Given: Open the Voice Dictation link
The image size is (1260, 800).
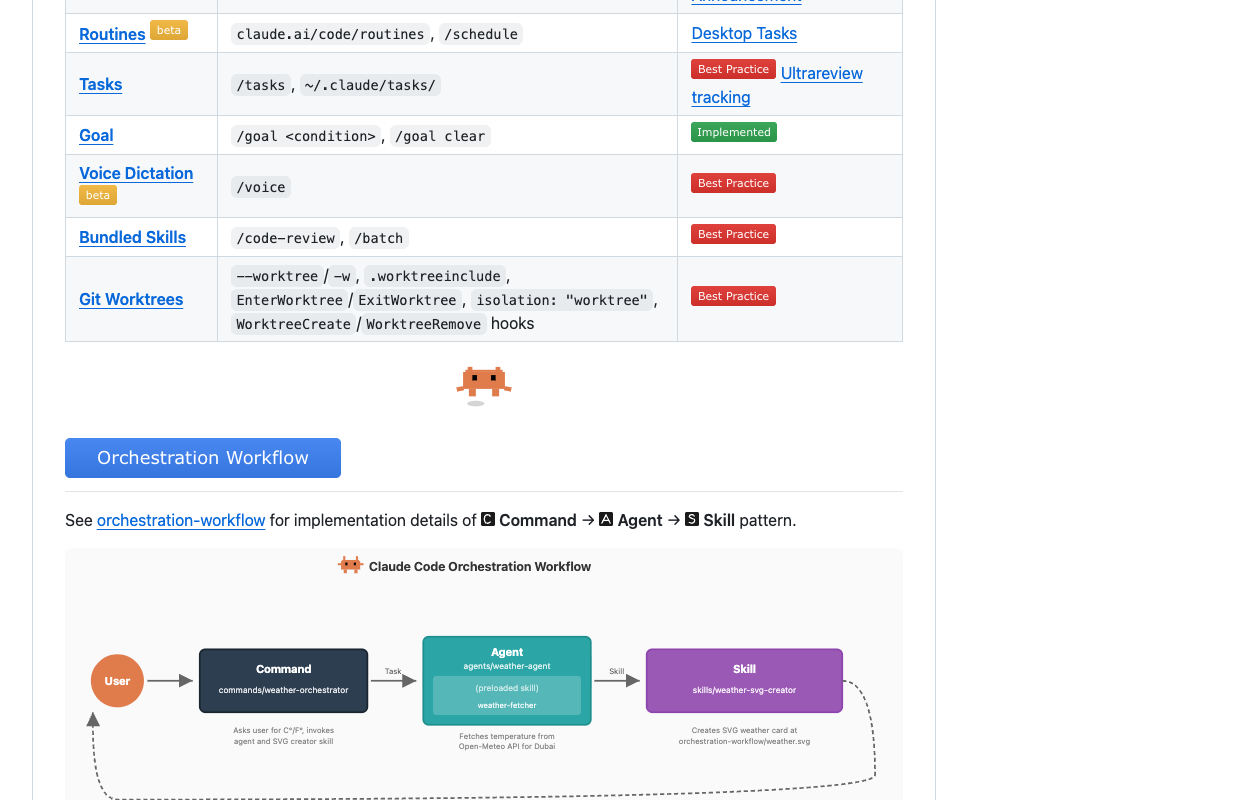Looking at the screenshot, I should [136, 173].
